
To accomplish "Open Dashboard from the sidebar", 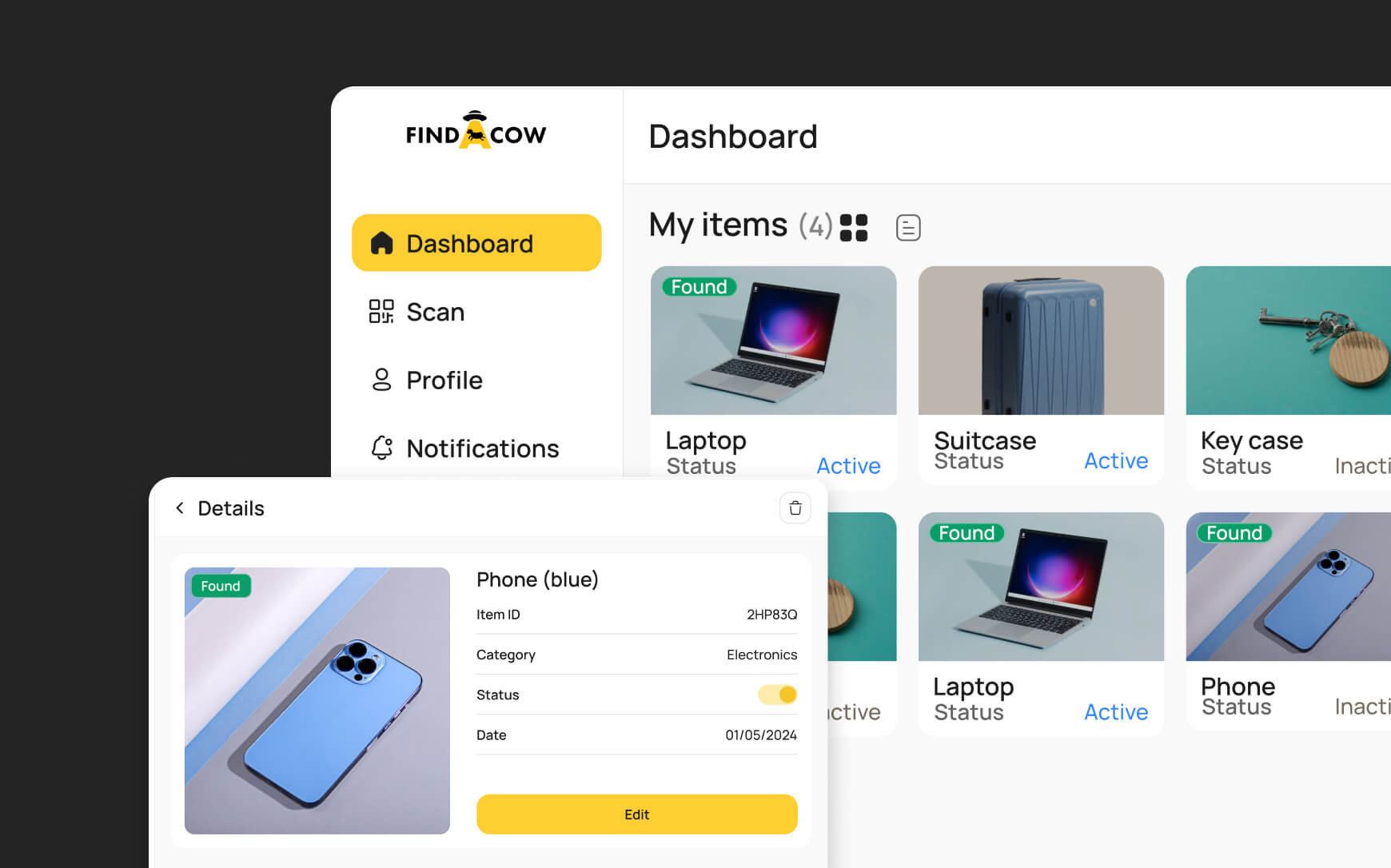I will [476, 243].
